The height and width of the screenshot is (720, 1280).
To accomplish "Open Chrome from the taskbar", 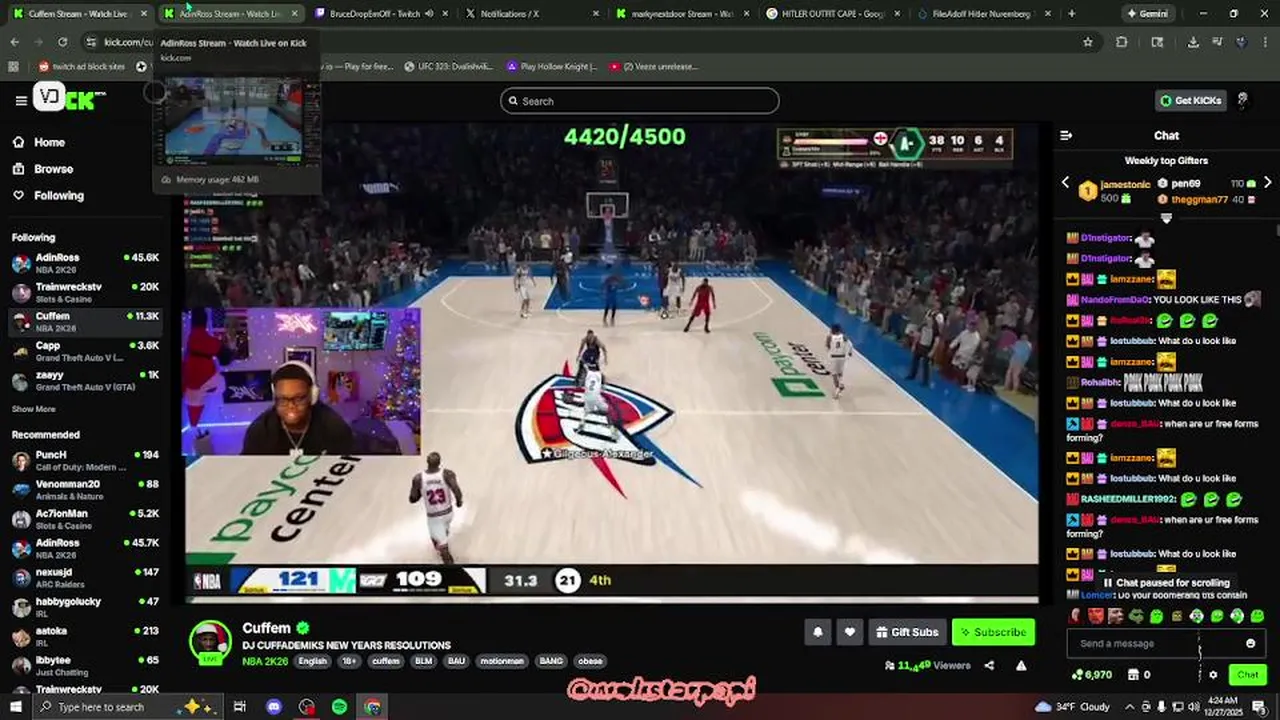I will point(372,707).
